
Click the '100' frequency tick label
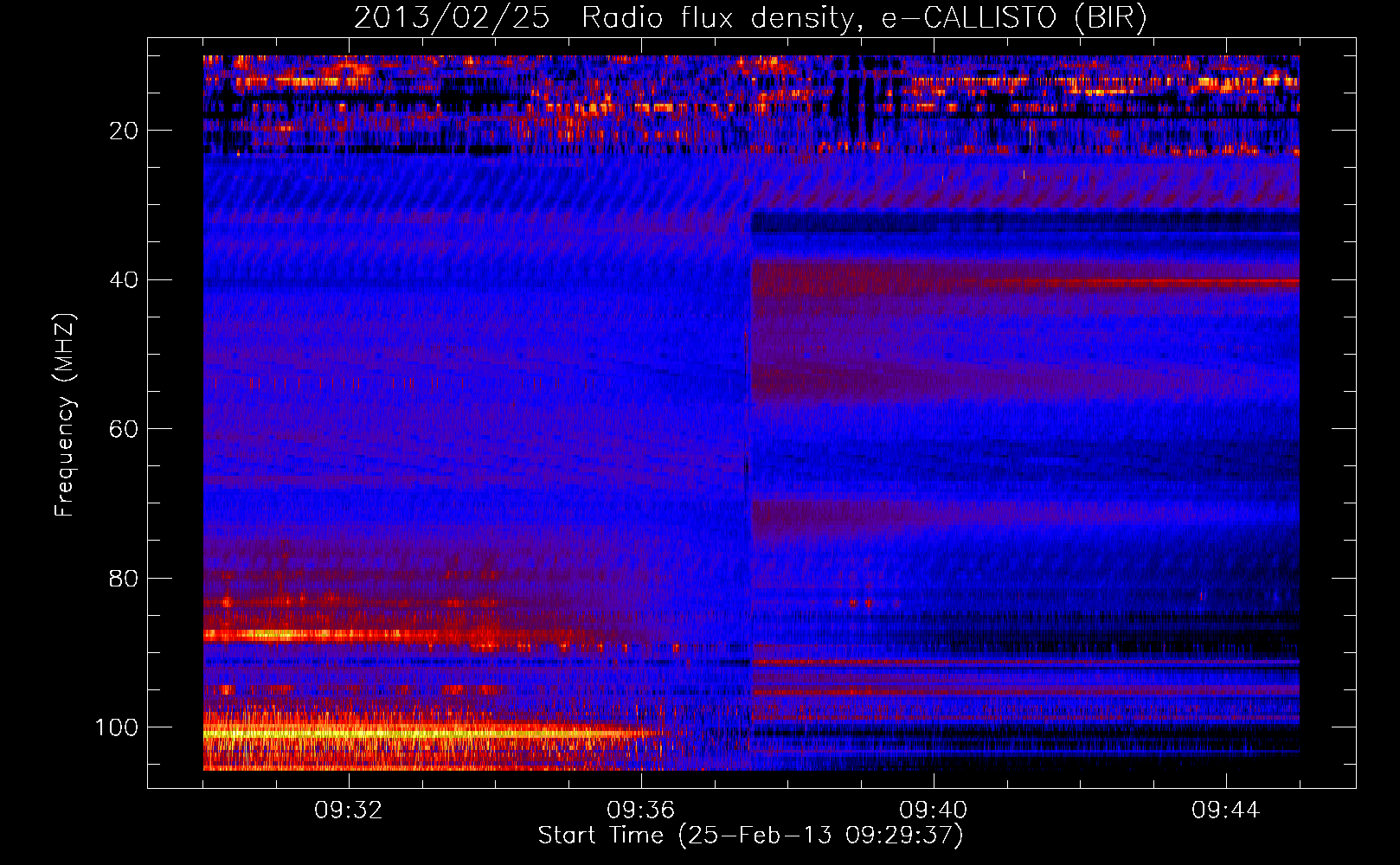(117, 727)
